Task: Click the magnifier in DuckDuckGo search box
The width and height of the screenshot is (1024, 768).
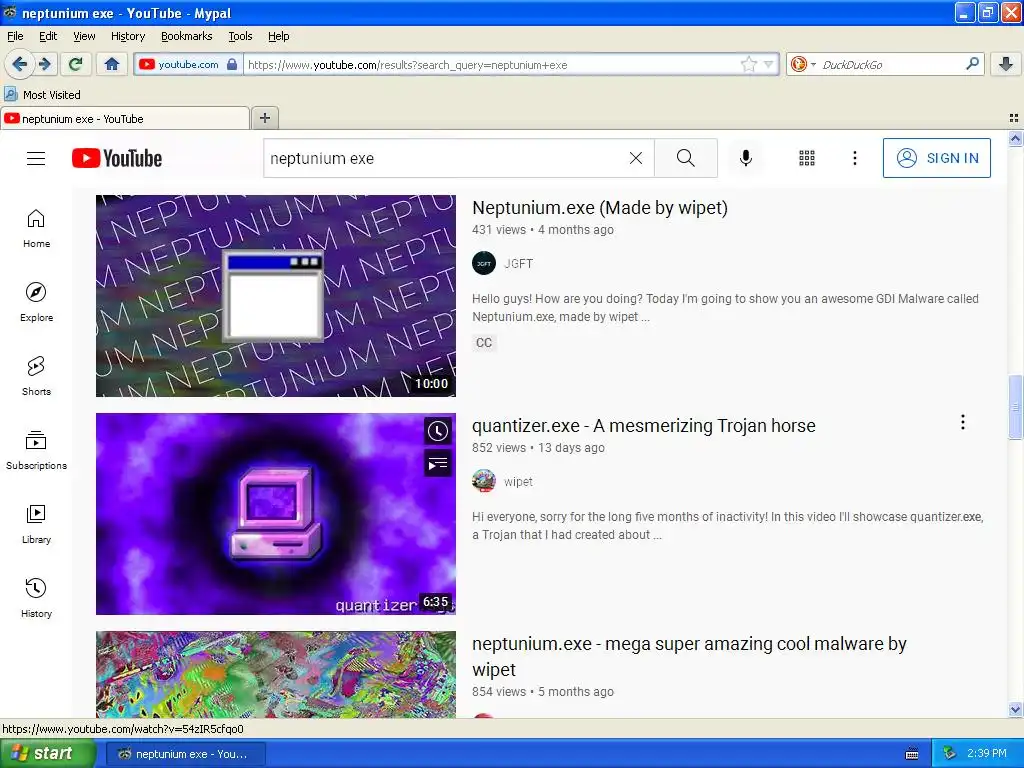Action: coord(972,64)
